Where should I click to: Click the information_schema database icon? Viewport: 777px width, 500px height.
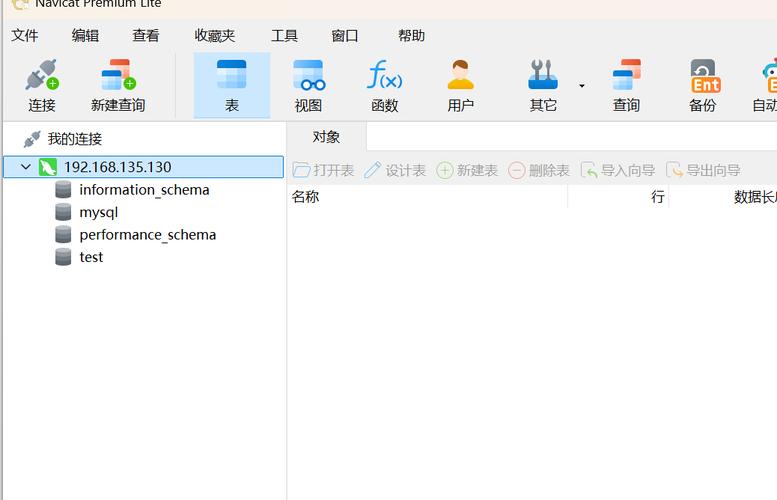point(63,190)
